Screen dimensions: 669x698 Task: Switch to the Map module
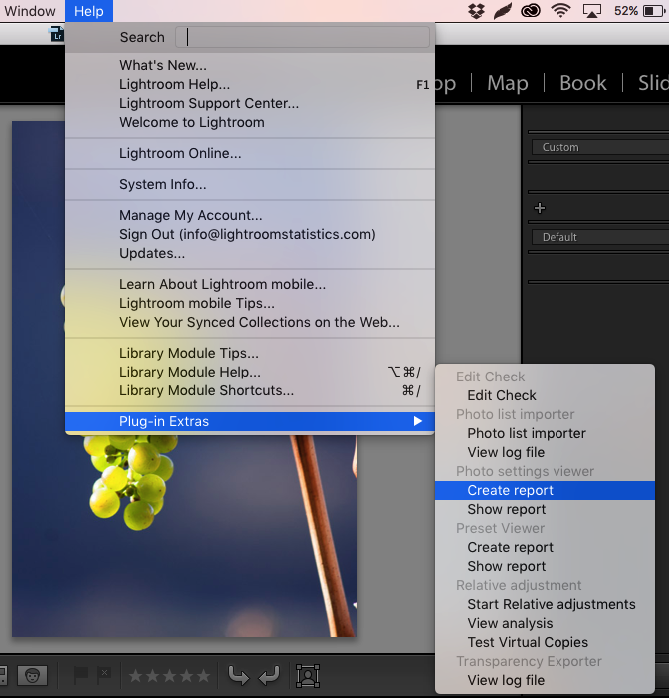tap(508, 83)
